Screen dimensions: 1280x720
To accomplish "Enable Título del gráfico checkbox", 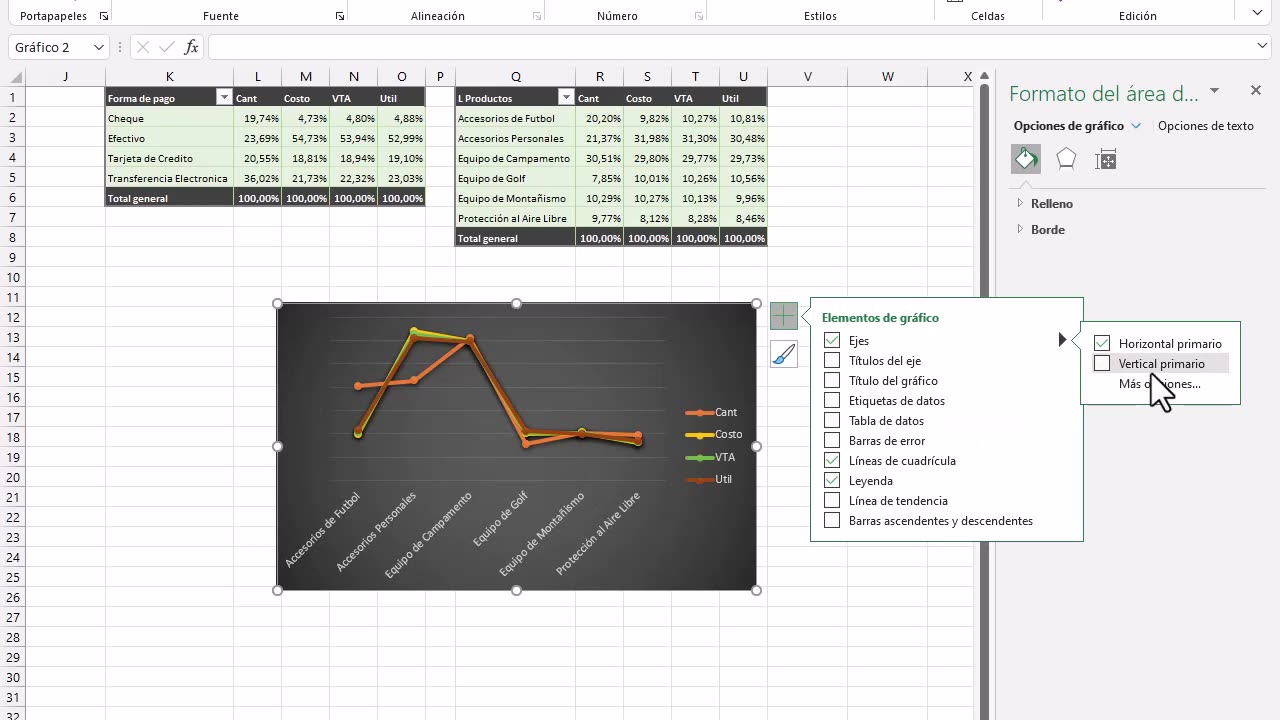I will [832, 380].
